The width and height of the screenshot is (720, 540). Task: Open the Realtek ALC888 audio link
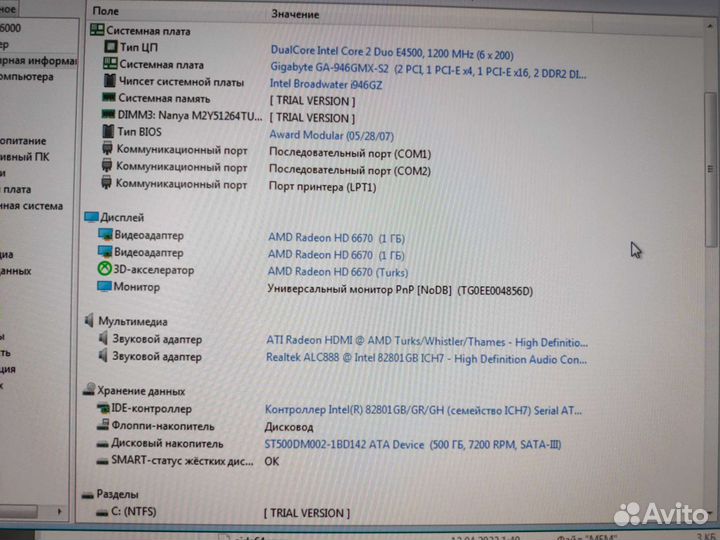[426, 359]
